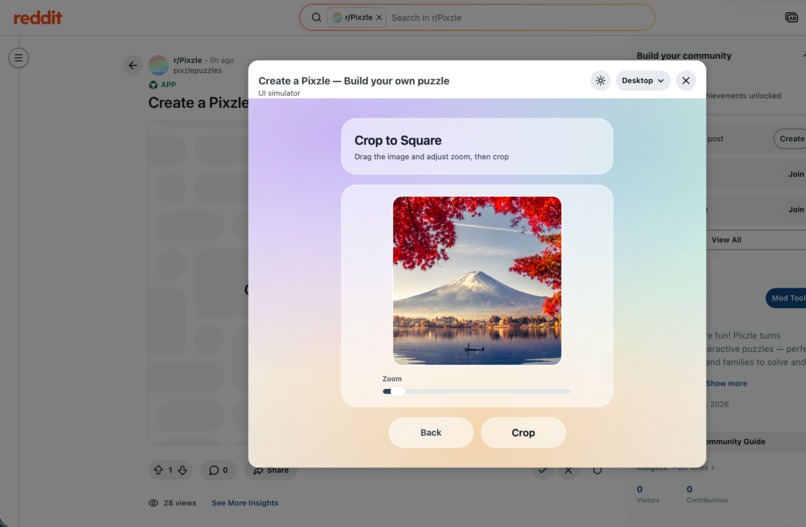Open the sidebar hamburger menu
The width and height of the screenshot is (806, 527).
(x=19, y=58)
